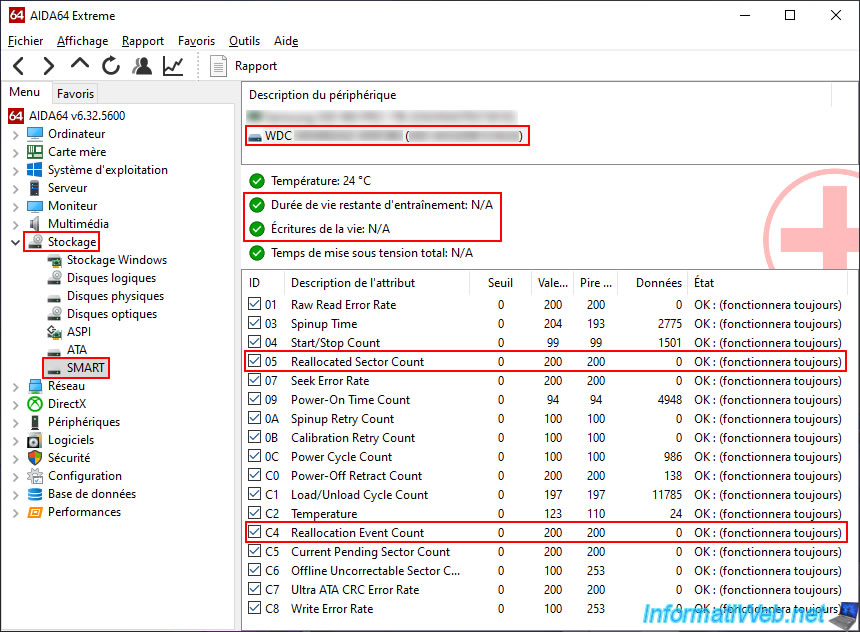Image resolution: width=860 pixels, height=632 pixels.
Task: Toggle the Reallocated Sector Count checkbox
Action: point(254,362)
